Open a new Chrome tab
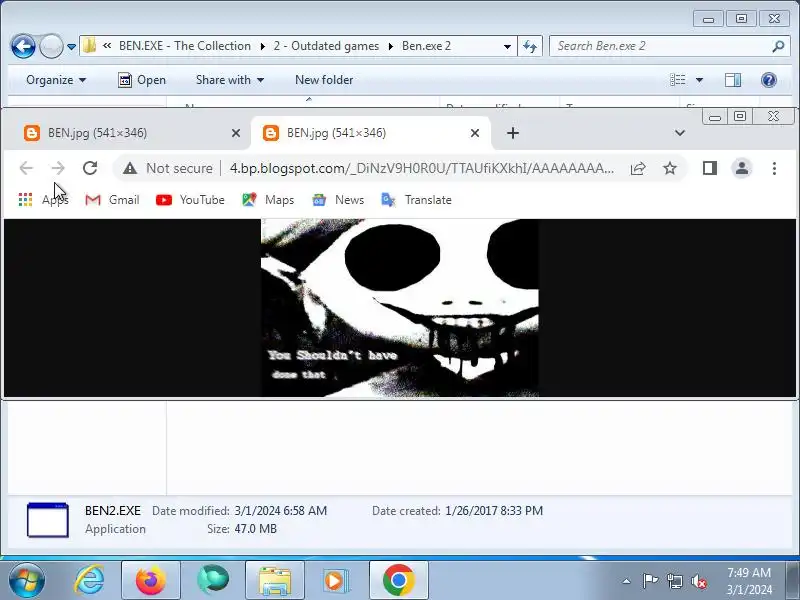 (x=513, y=133)
